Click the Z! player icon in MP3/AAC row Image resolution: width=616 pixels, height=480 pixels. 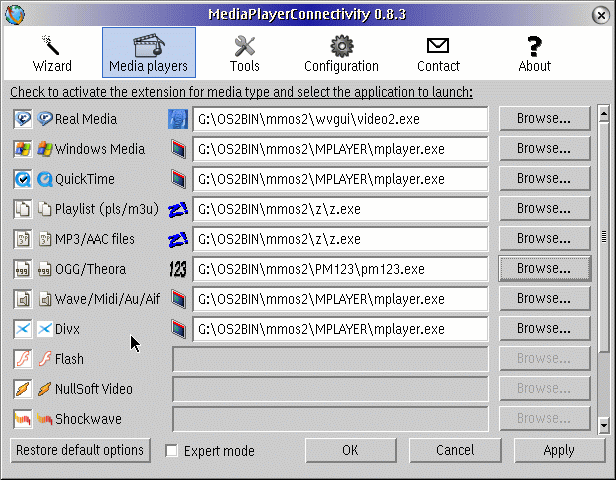tap(178, 240)
